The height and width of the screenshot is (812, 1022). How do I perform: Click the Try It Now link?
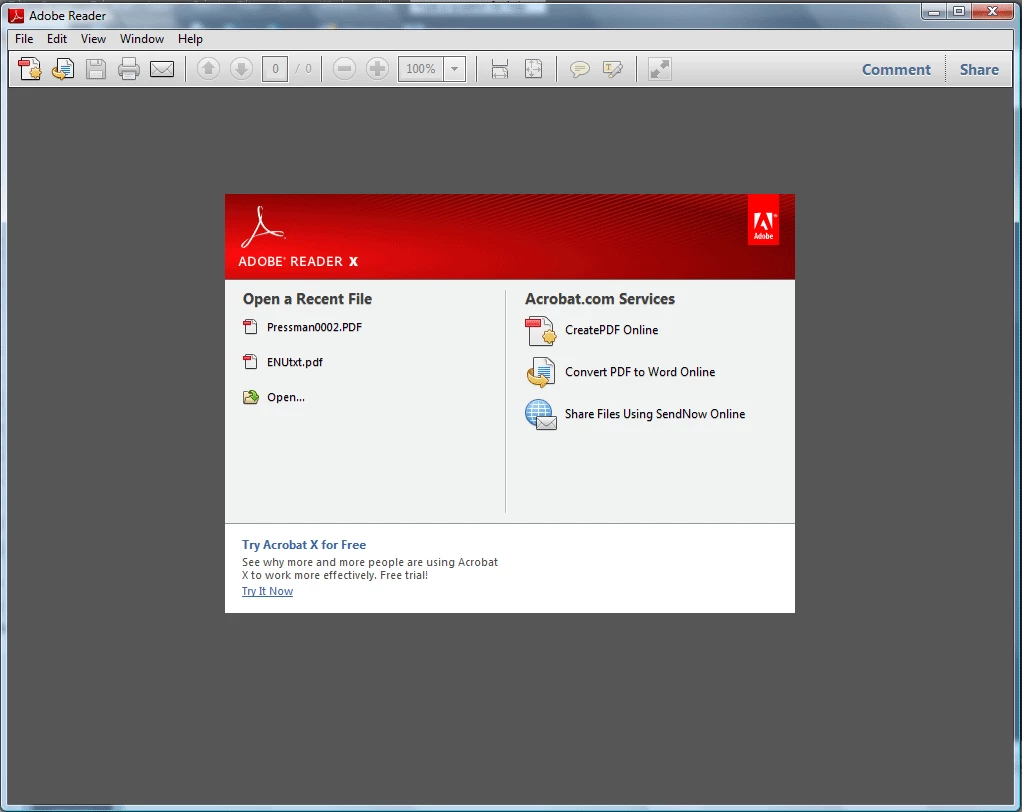[267, 591]
